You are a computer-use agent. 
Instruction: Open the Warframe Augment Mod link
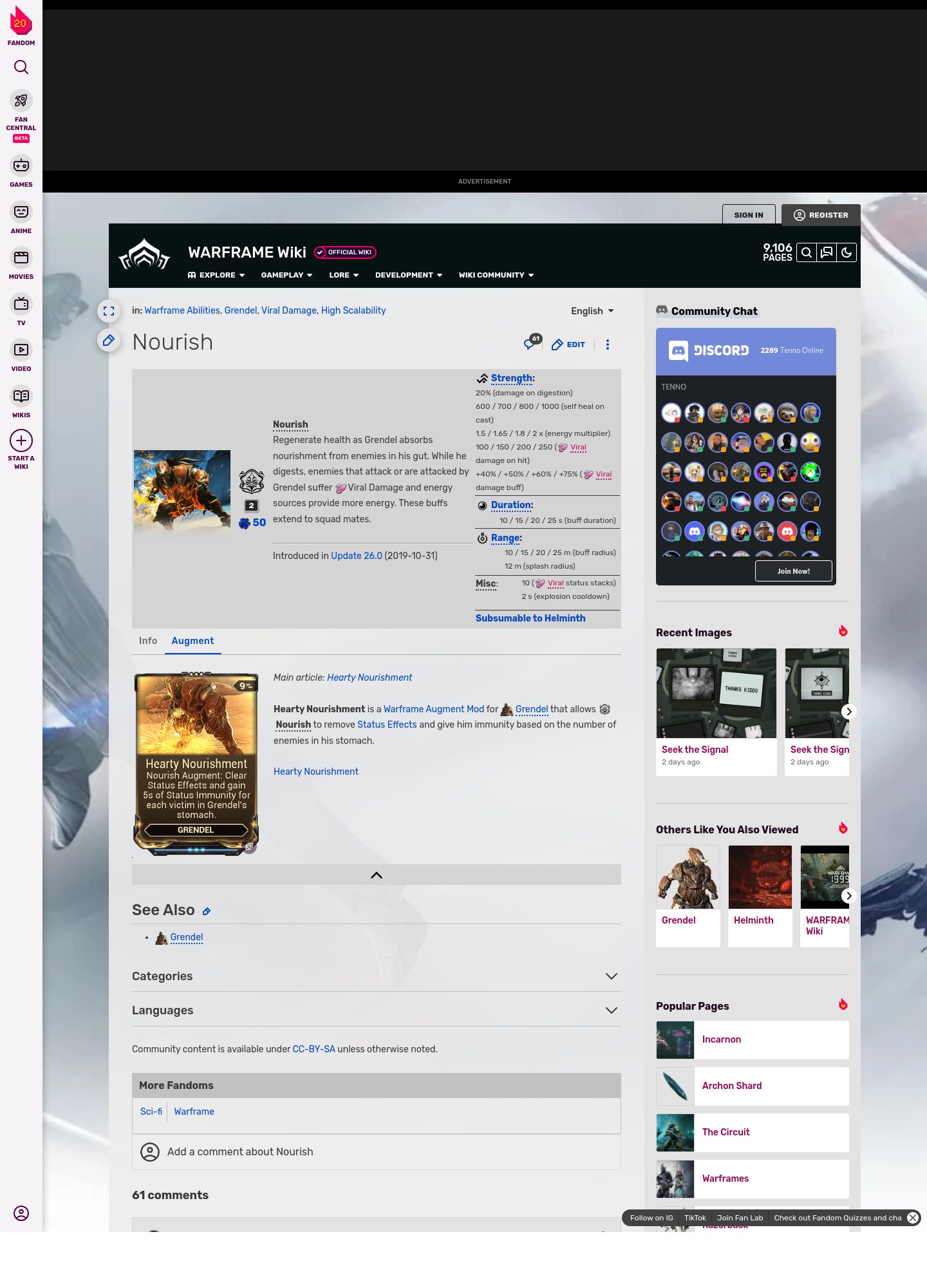pos(434,709)
